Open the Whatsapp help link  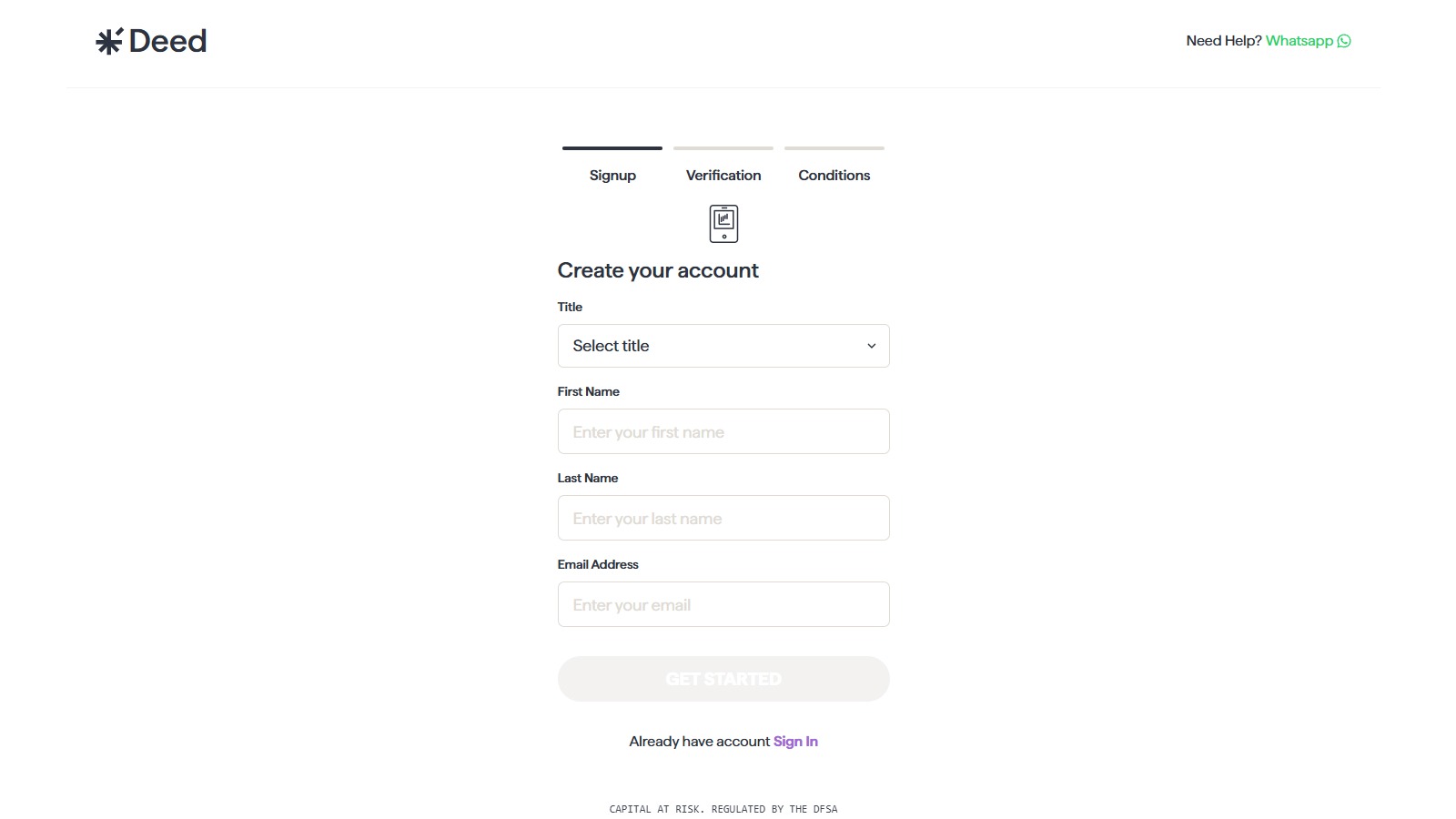1299,40
